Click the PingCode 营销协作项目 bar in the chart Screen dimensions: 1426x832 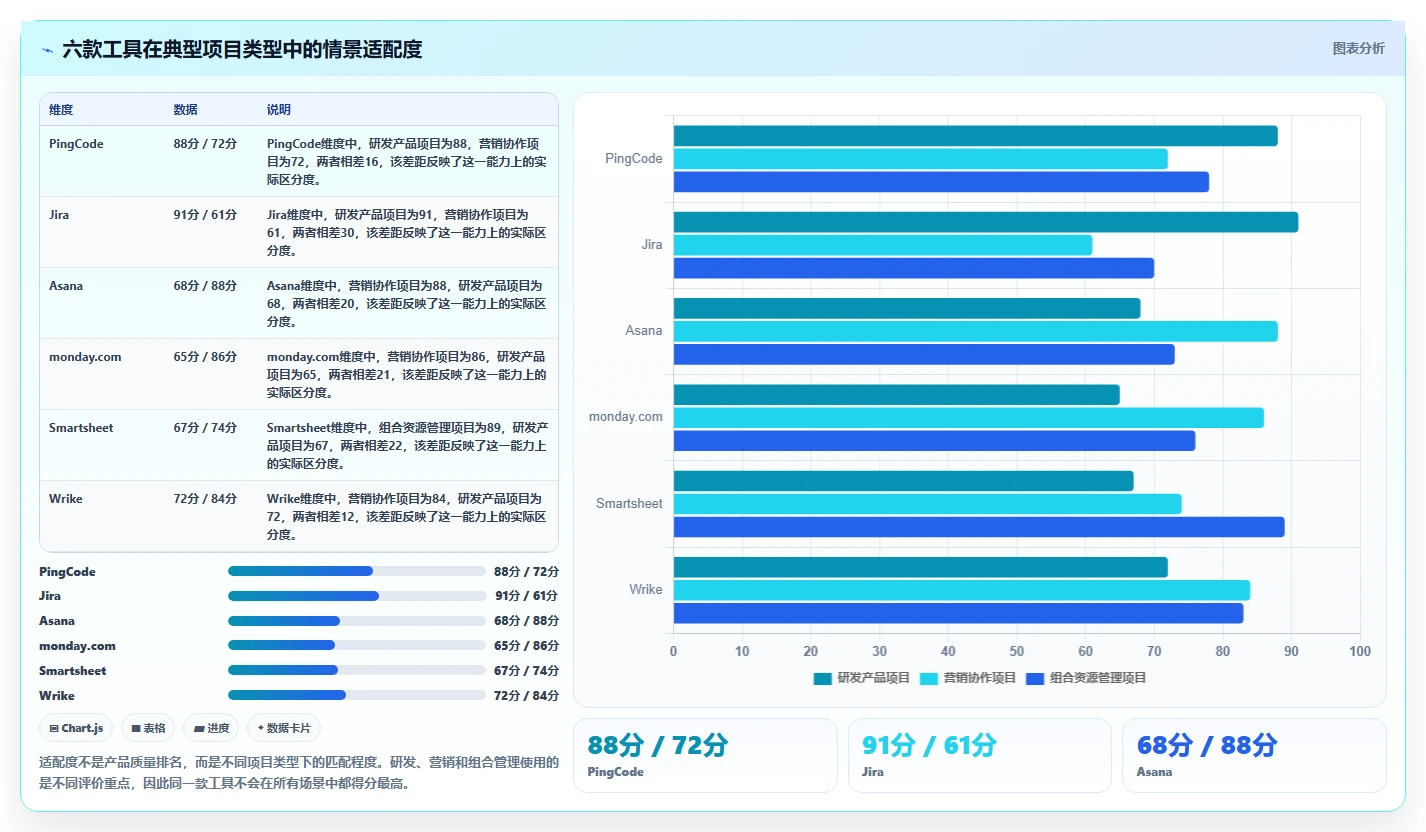(x=921, y=159)
